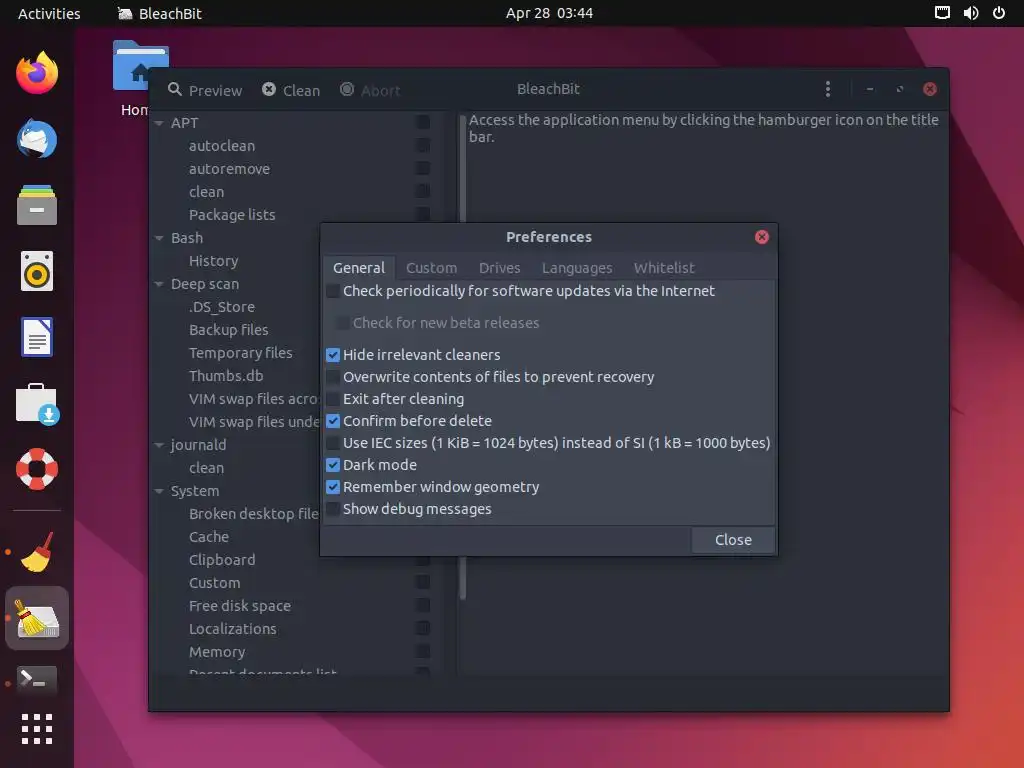Viewport: 1024px width, 768px height.
Task: Collapse the journald group
Action: point(159,445)
